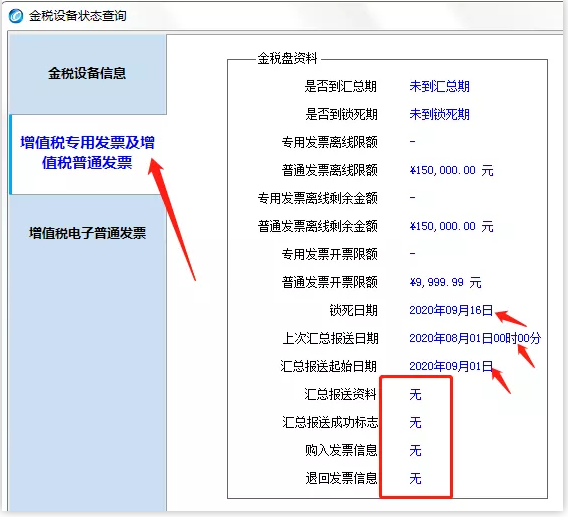This screenshot has width=568, height=517.
Task: Click the 上次汇总报送日期 value 2020年08月01日00时00分
Action: click(x=475, y=338)
